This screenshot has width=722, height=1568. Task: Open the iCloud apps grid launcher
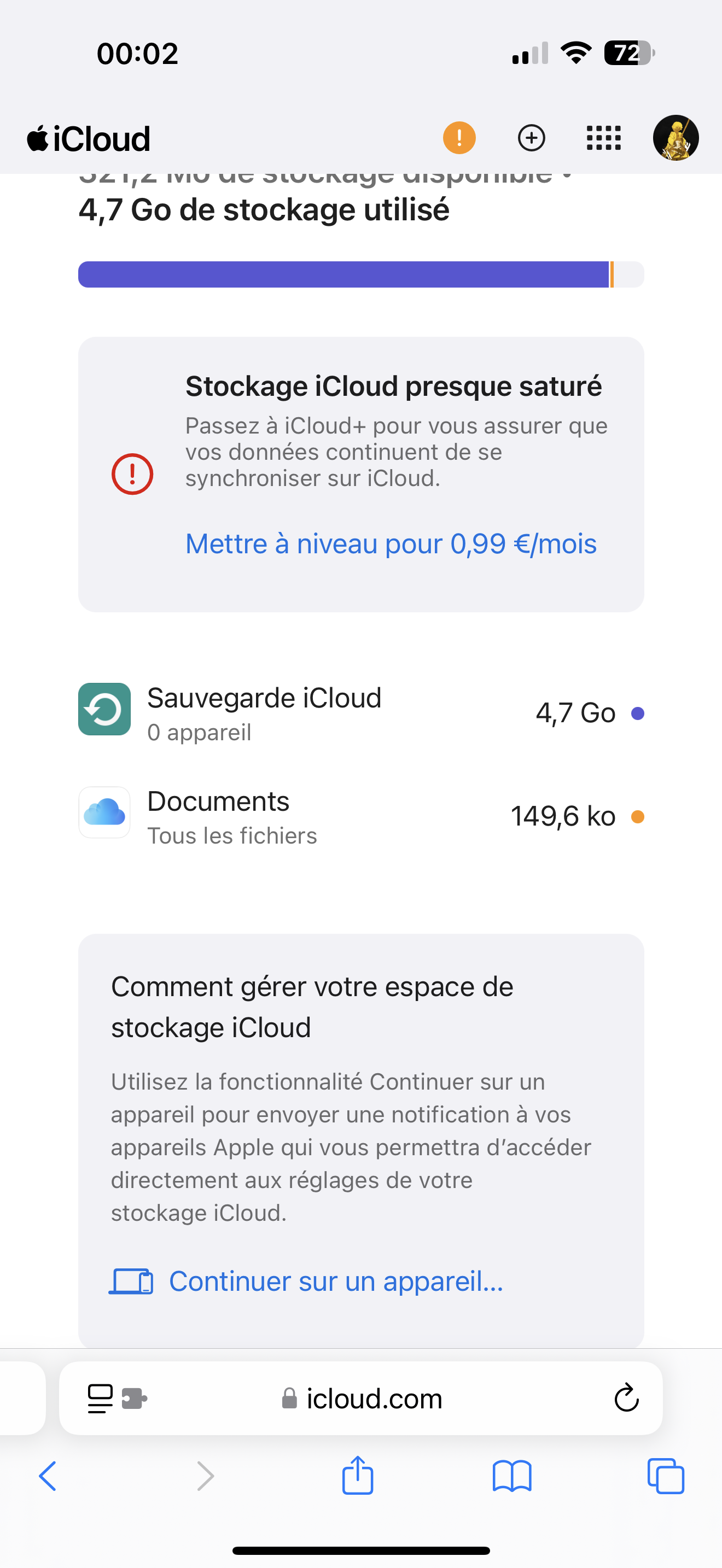pyautogui.click(x=603, y=138)
